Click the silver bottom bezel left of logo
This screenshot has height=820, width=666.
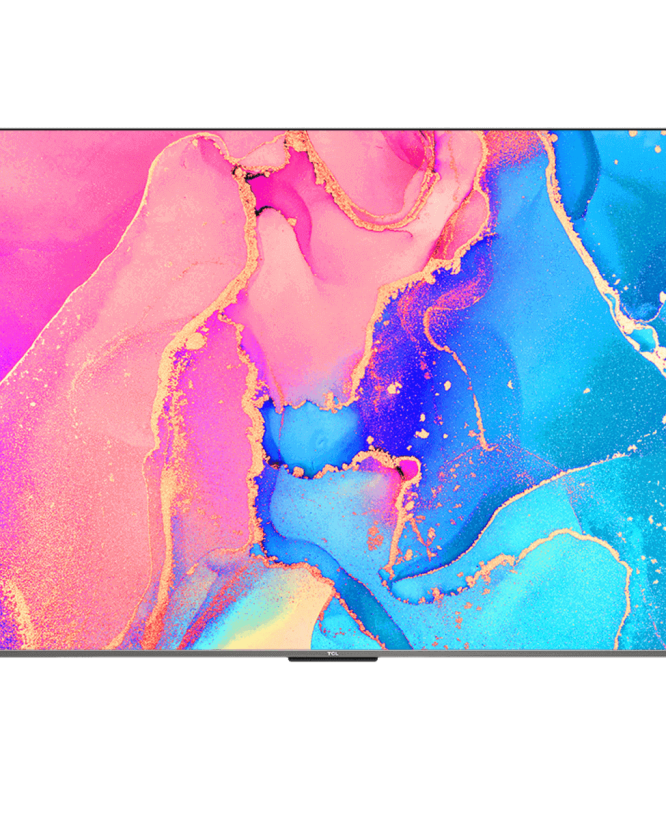(150, 654)
